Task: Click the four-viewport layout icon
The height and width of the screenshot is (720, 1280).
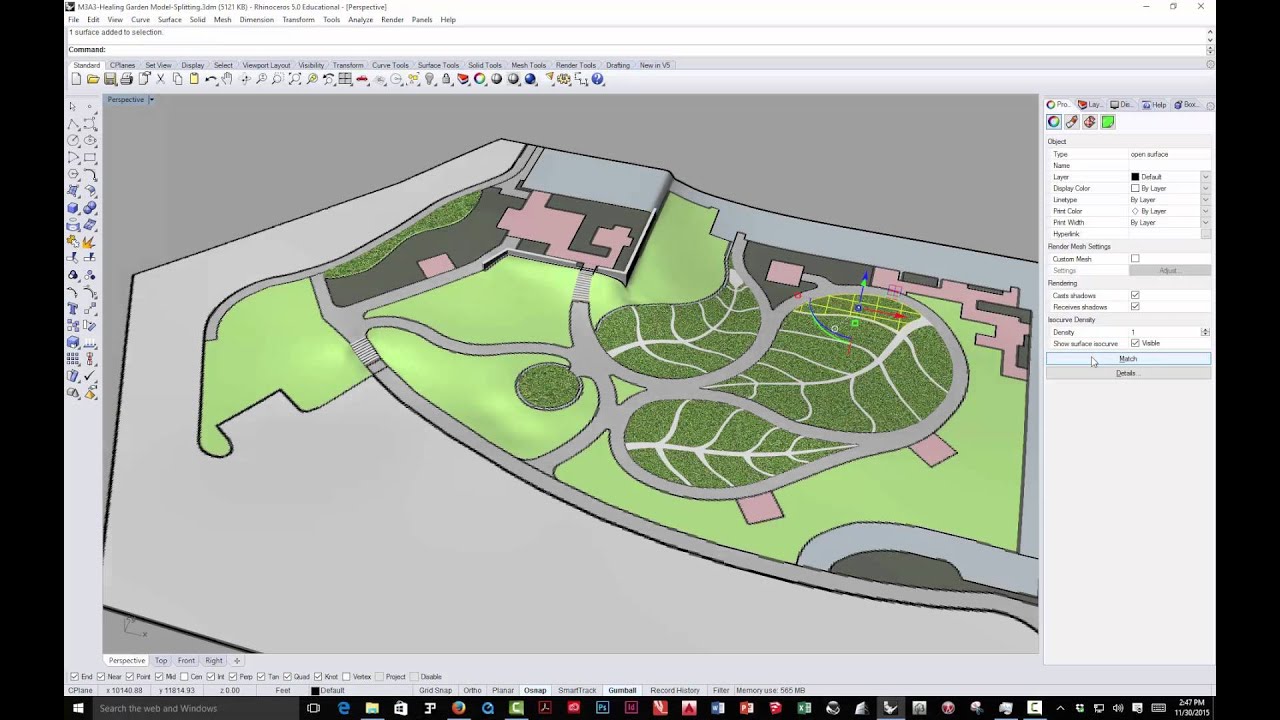Action: [345, 79]
